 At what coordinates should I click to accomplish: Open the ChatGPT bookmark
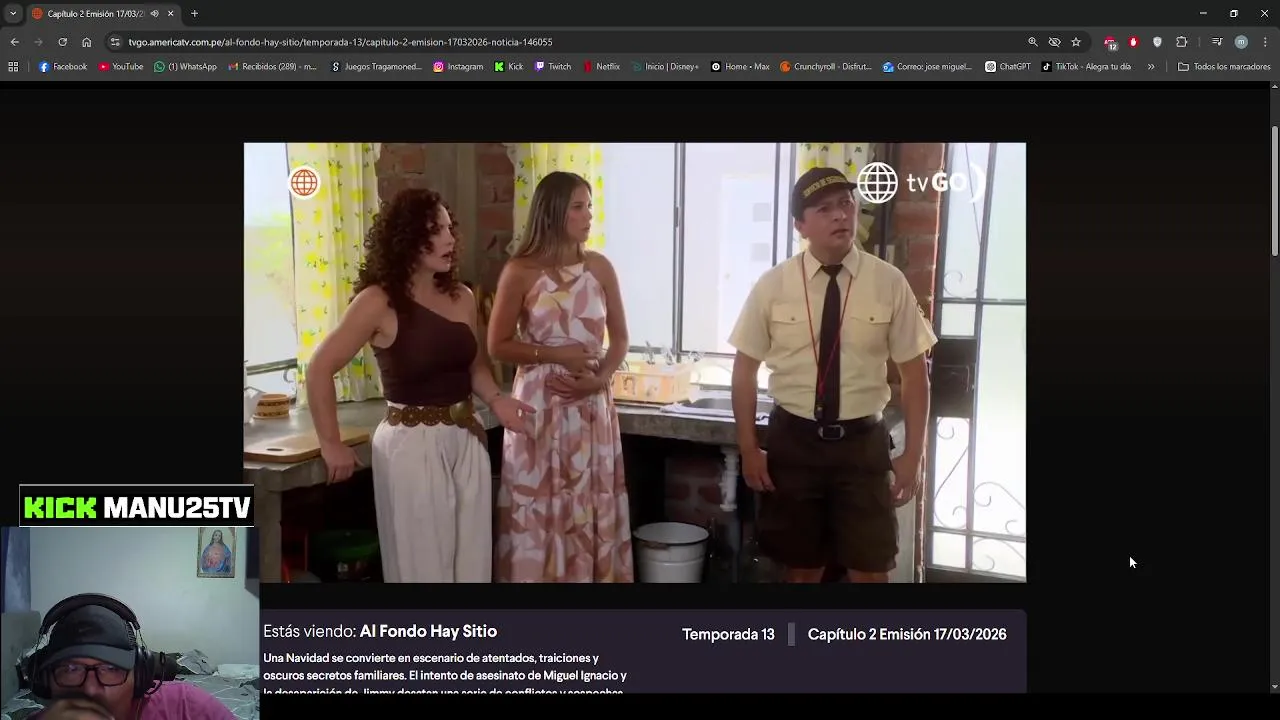(1007, 67)
